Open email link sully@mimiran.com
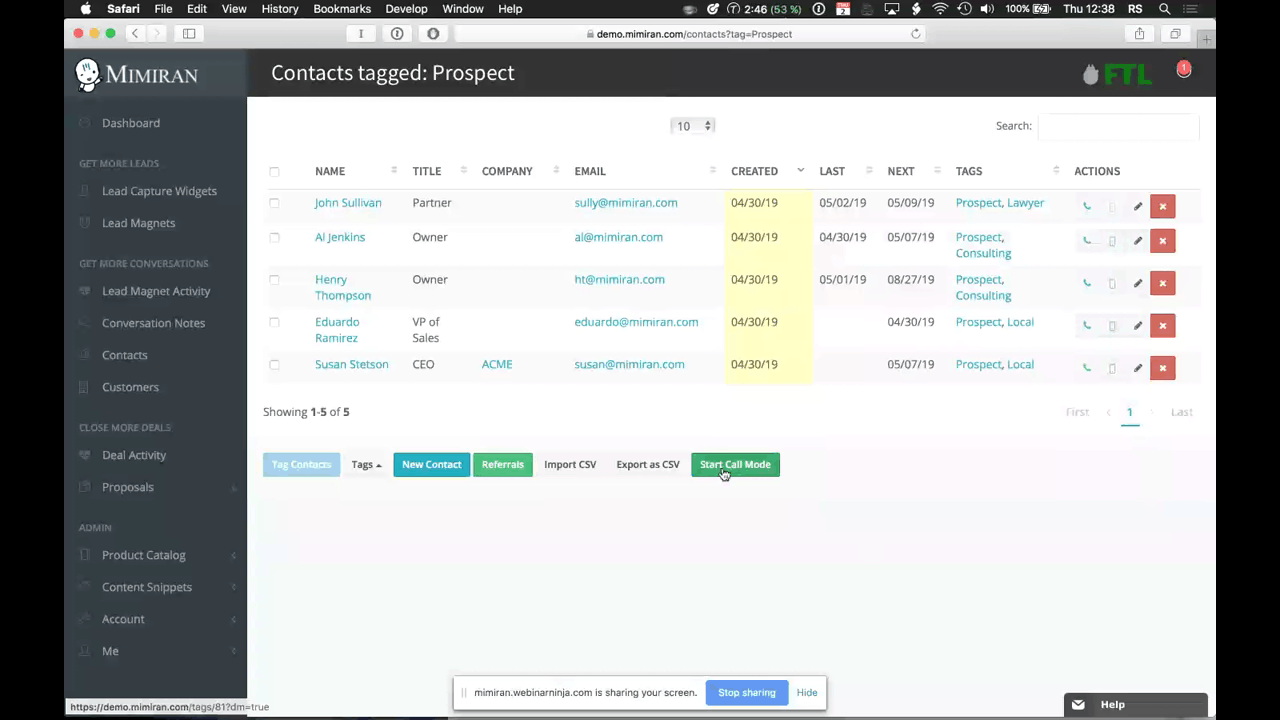1280x720 pixels. [626, 203]
